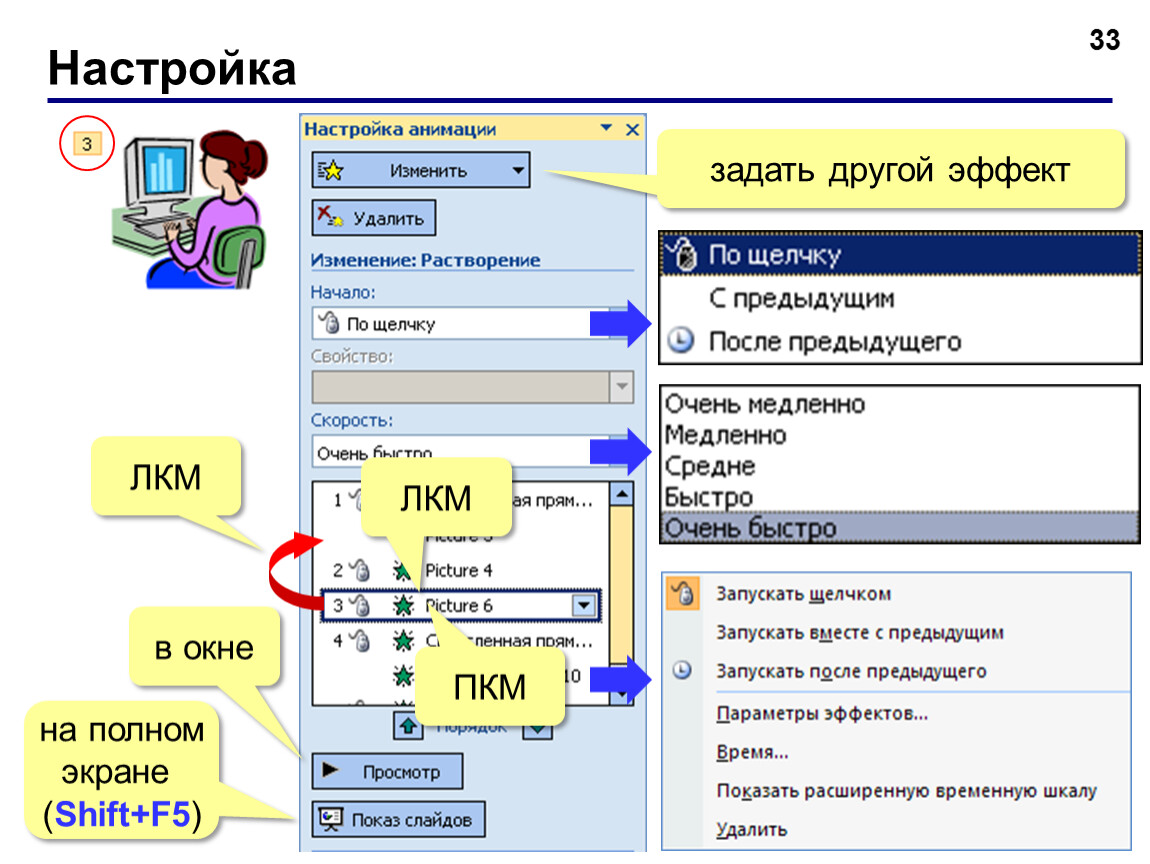Click the animation list scrollbar up arrow
1150x864 pixels.
tap(621, 494)
